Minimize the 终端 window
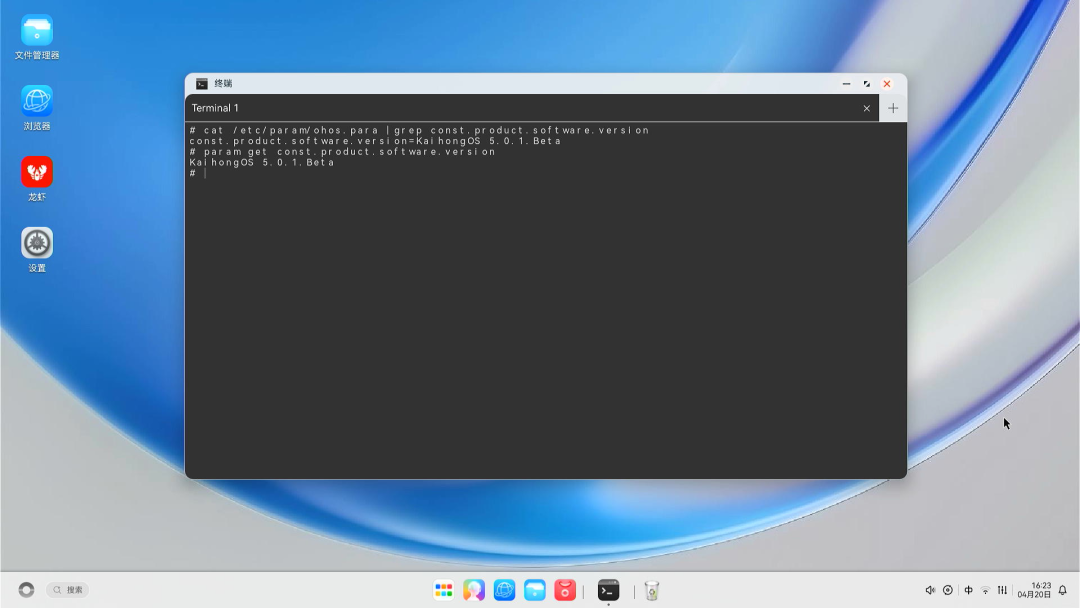The width and height of the screenshot is (1080, 608). click(846, 84)
